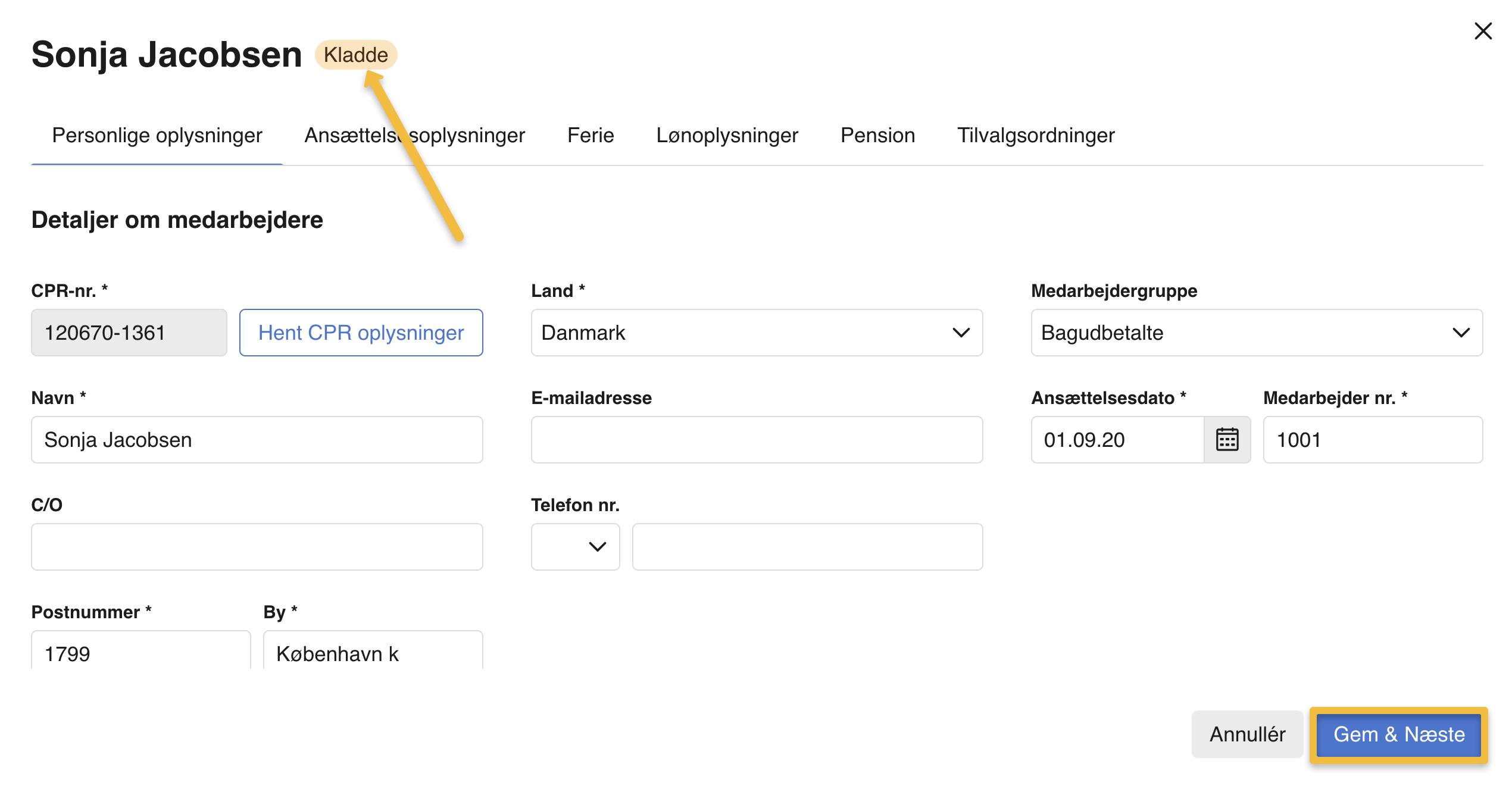Open the Tilvalgsordninger tab
This screenshot has width=1512, height=789.
click(1036, 136)
